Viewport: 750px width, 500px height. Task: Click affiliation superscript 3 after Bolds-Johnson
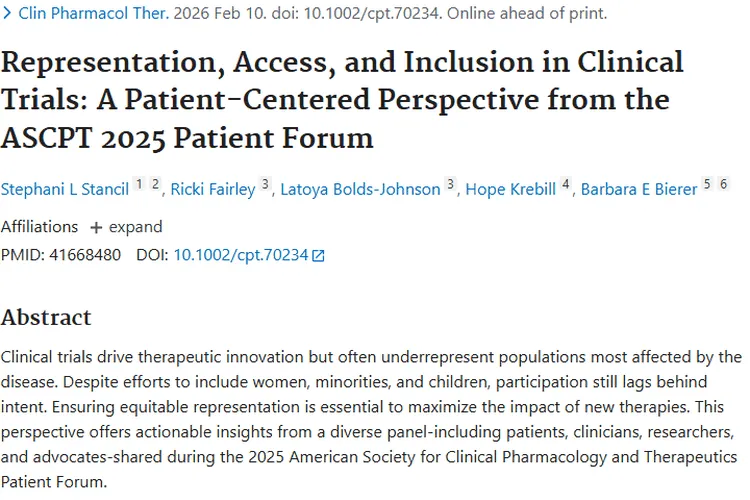(450, 183)
